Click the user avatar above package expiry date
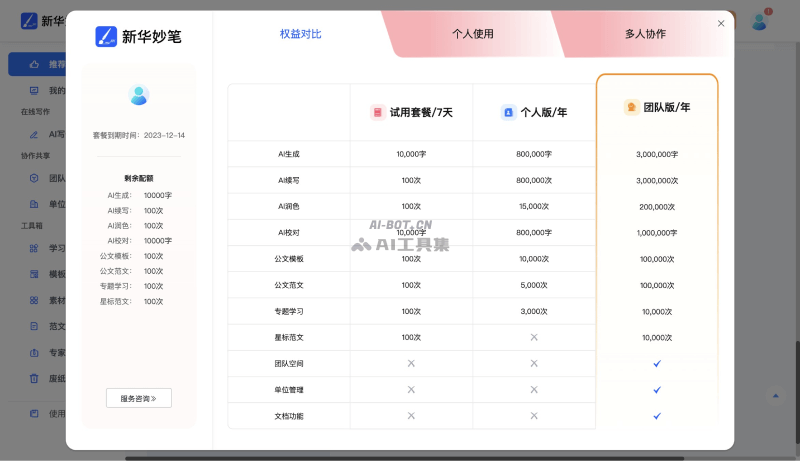This screenshot has width=800, height=461. (139, 95)
